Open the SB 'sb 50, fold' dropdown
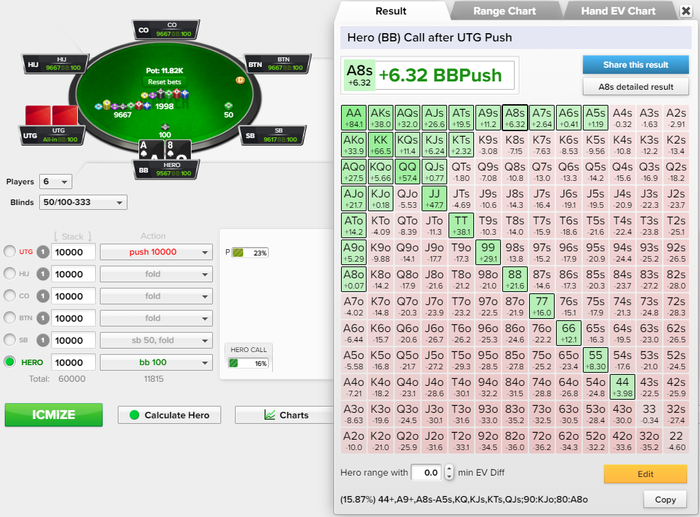The width and height of the screenshot is (700, 517). [156, 341]
